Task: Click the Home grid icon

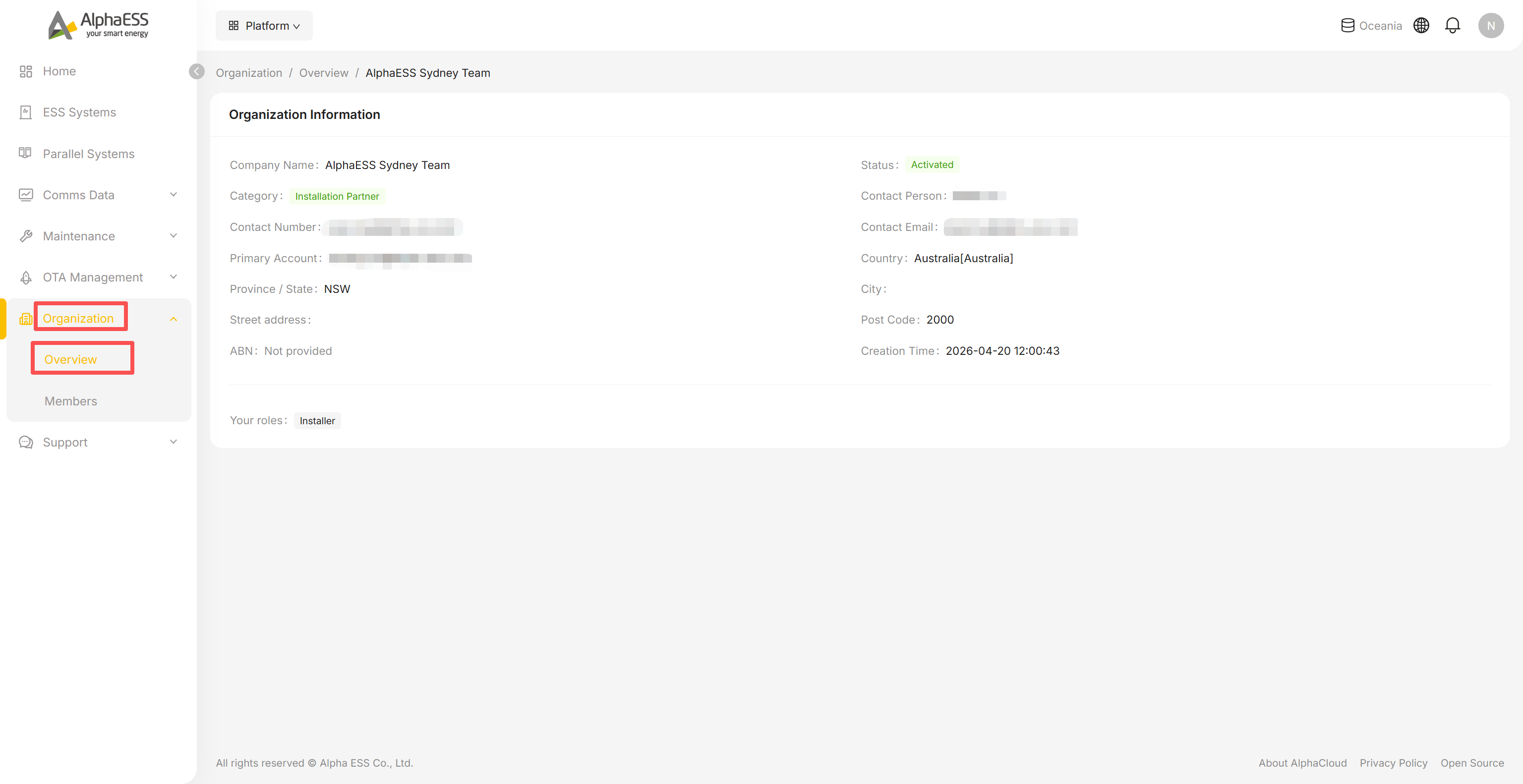Action: pos(25,71)
